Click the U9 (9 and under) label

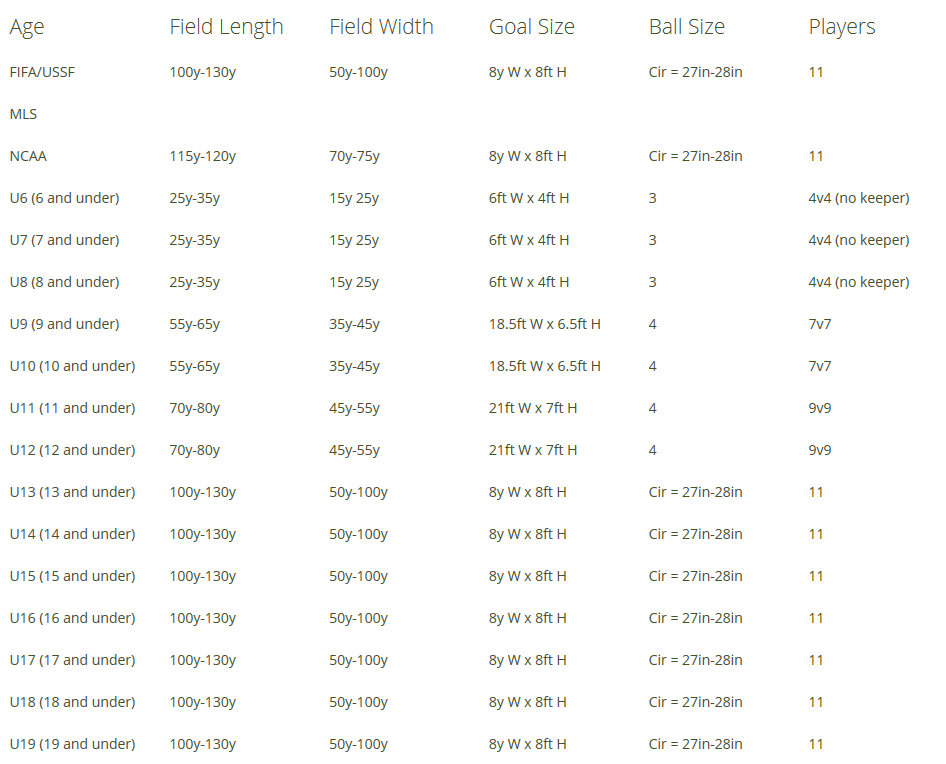64,324
